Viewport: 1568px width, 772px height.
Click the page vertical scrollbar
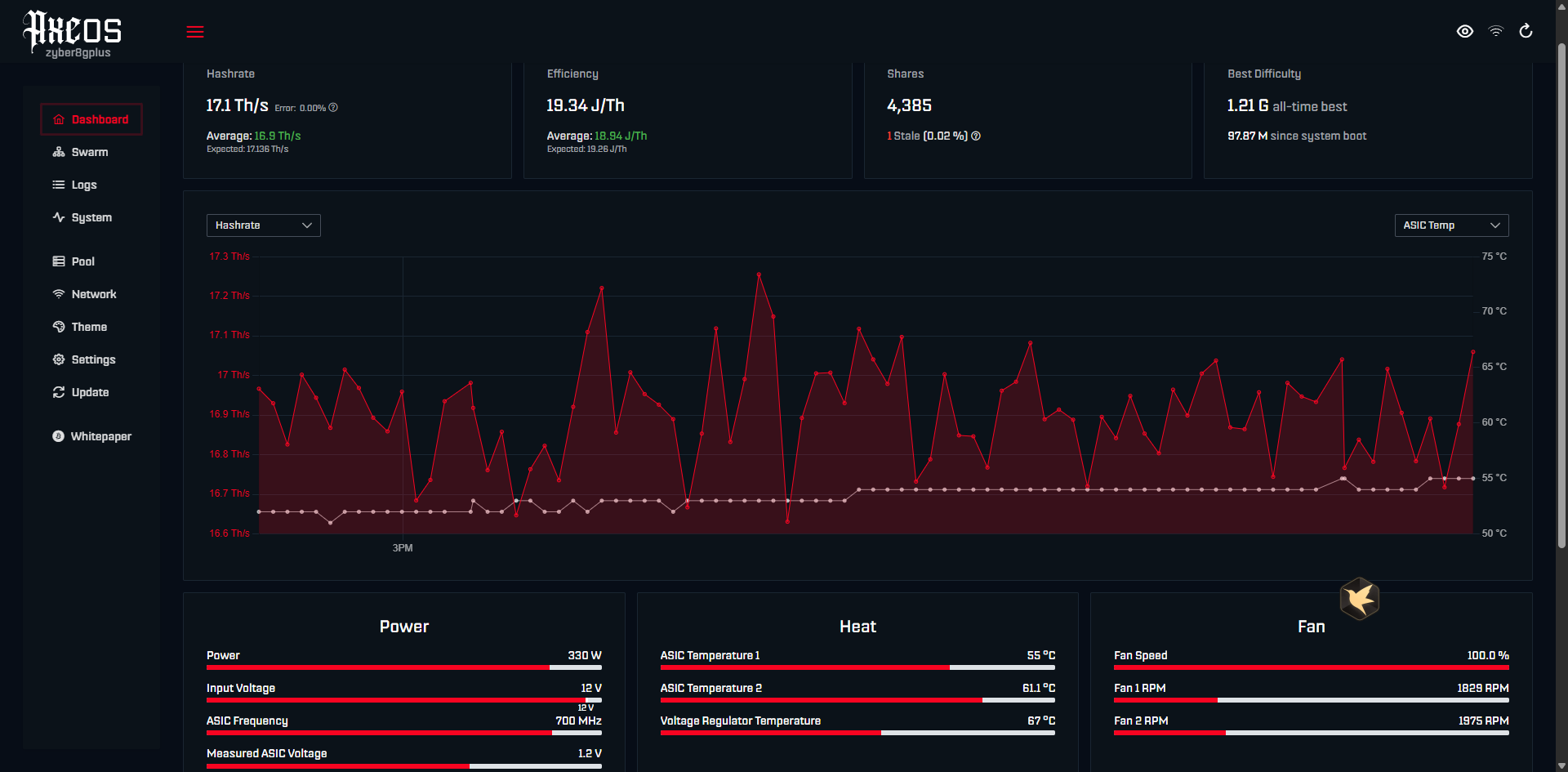click(1561, 294)
